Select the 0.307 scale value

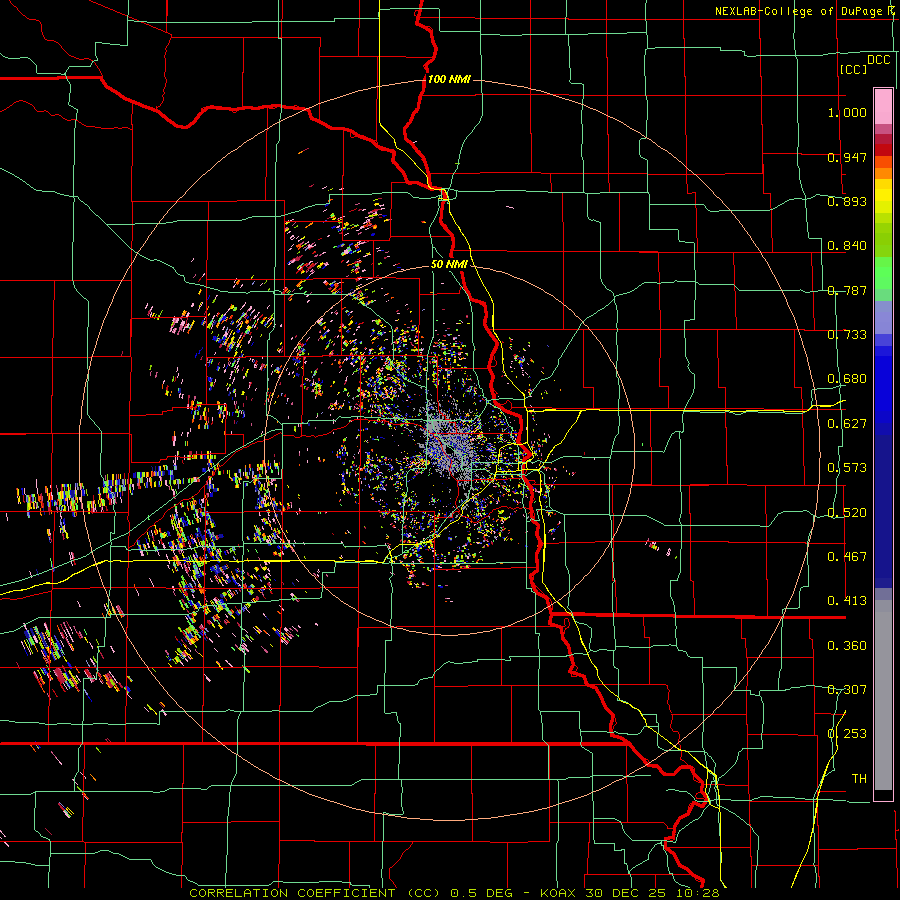[847, 689]
